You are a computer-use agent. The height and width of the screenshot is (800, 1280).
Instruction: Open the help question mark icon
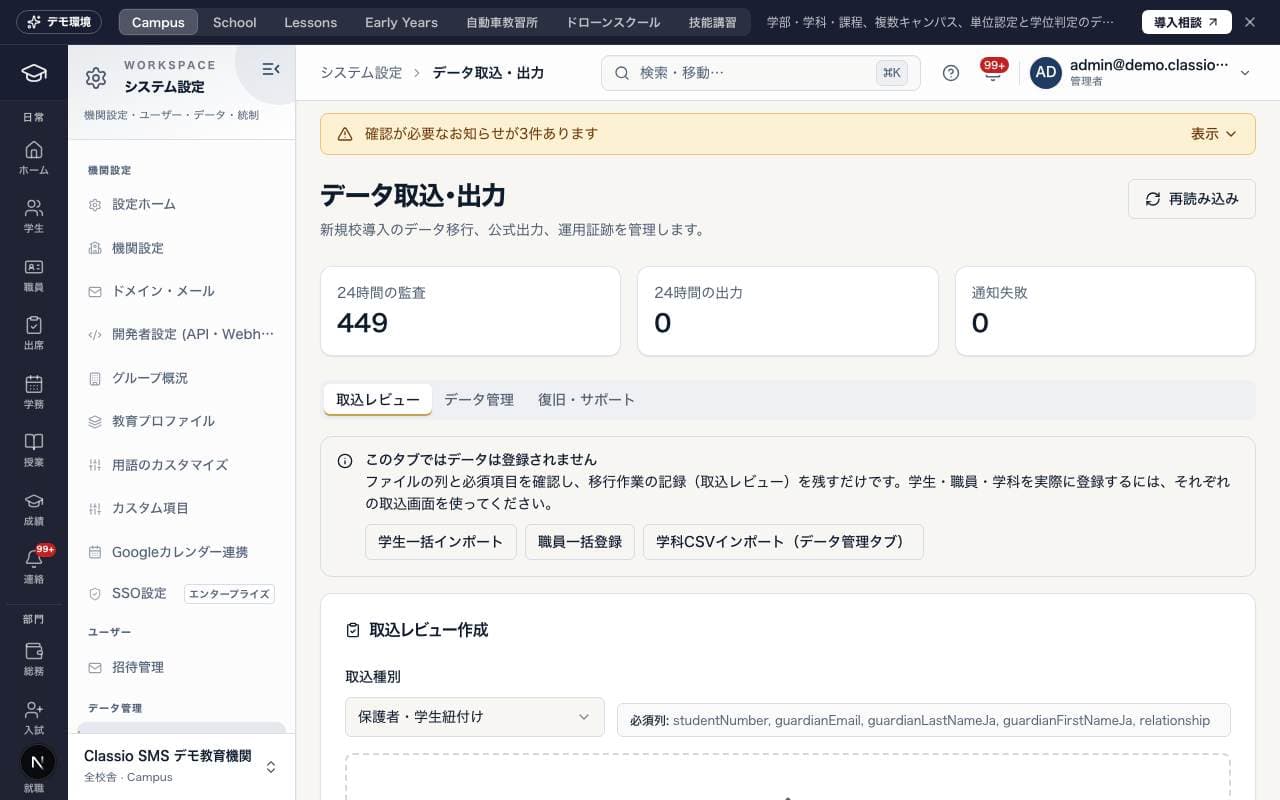coord(951,73)
